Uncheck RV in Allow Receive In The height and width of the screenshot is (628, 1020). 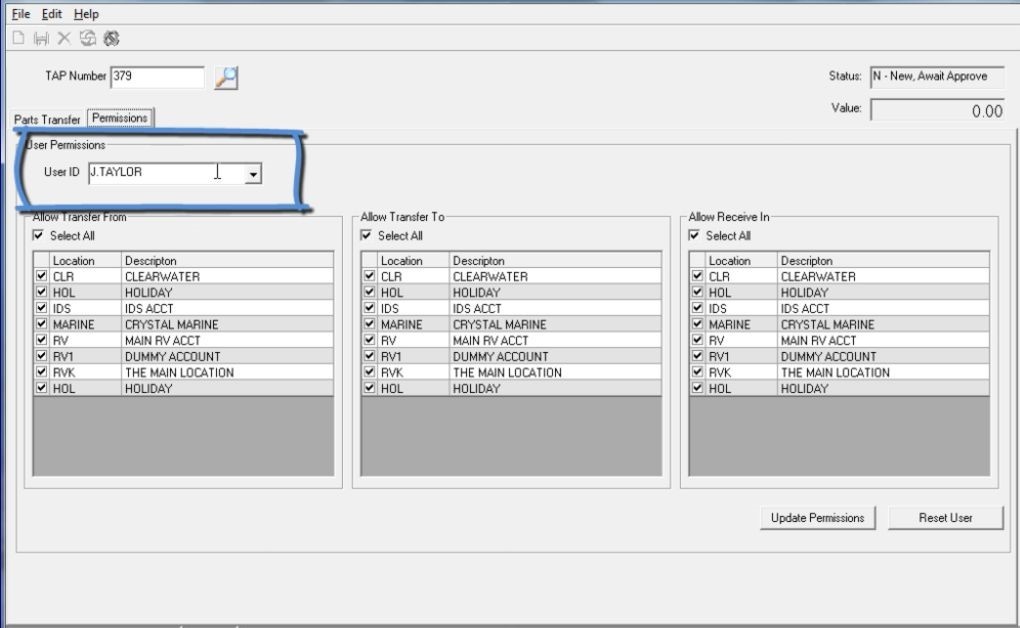pyautogui.click(x=697, y=340)
